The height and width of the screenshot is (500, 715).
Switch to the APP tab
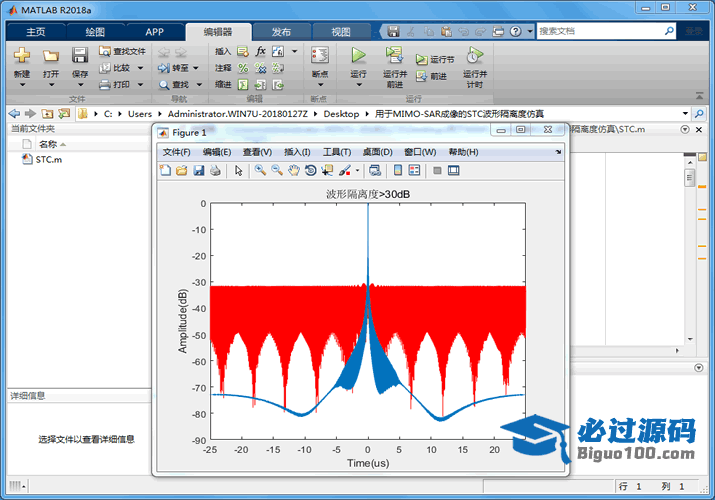[154, 31]
